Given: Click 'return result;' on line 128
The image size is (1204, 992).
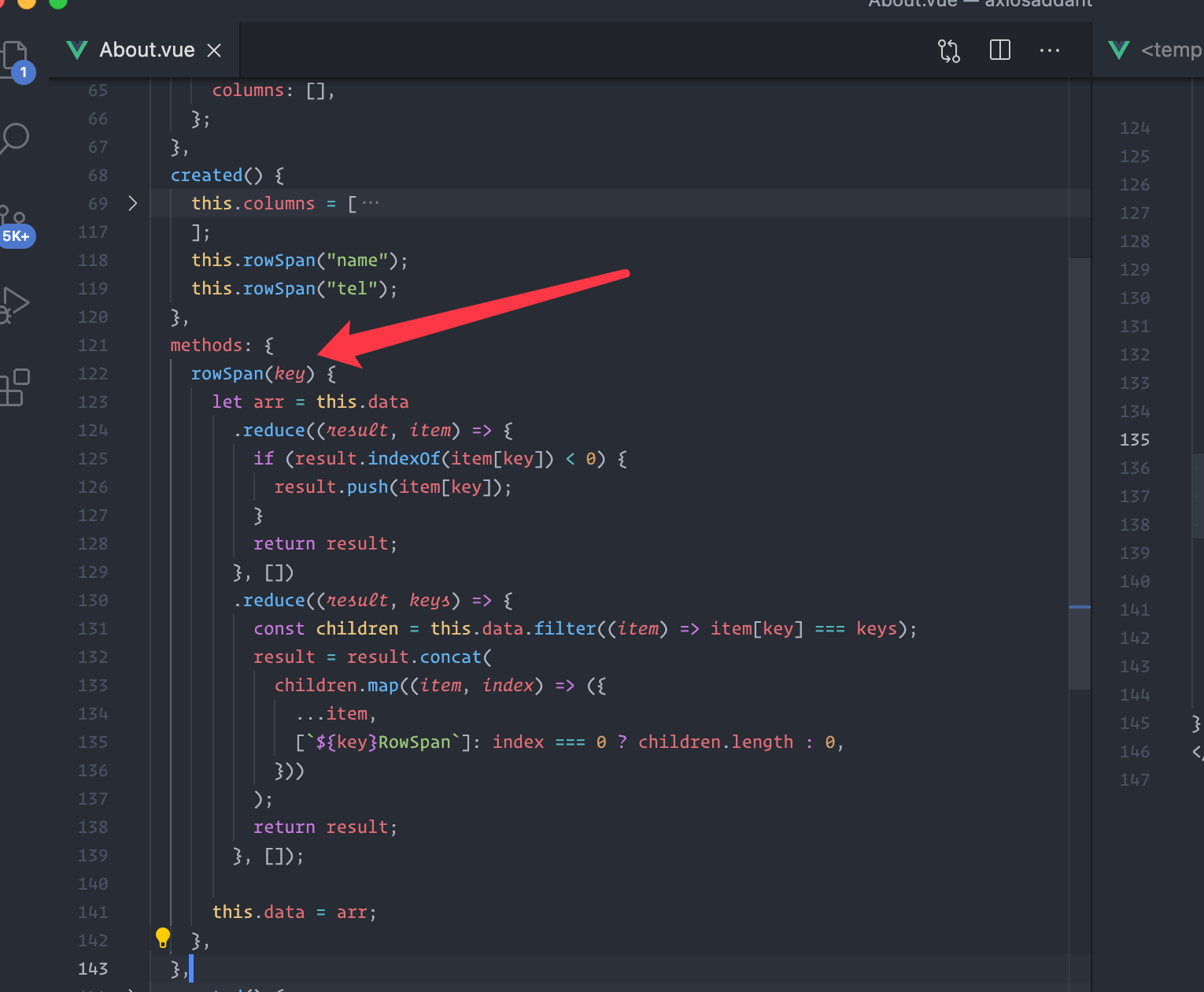Looking at the screenshot, I should click(x=326, y=544).
